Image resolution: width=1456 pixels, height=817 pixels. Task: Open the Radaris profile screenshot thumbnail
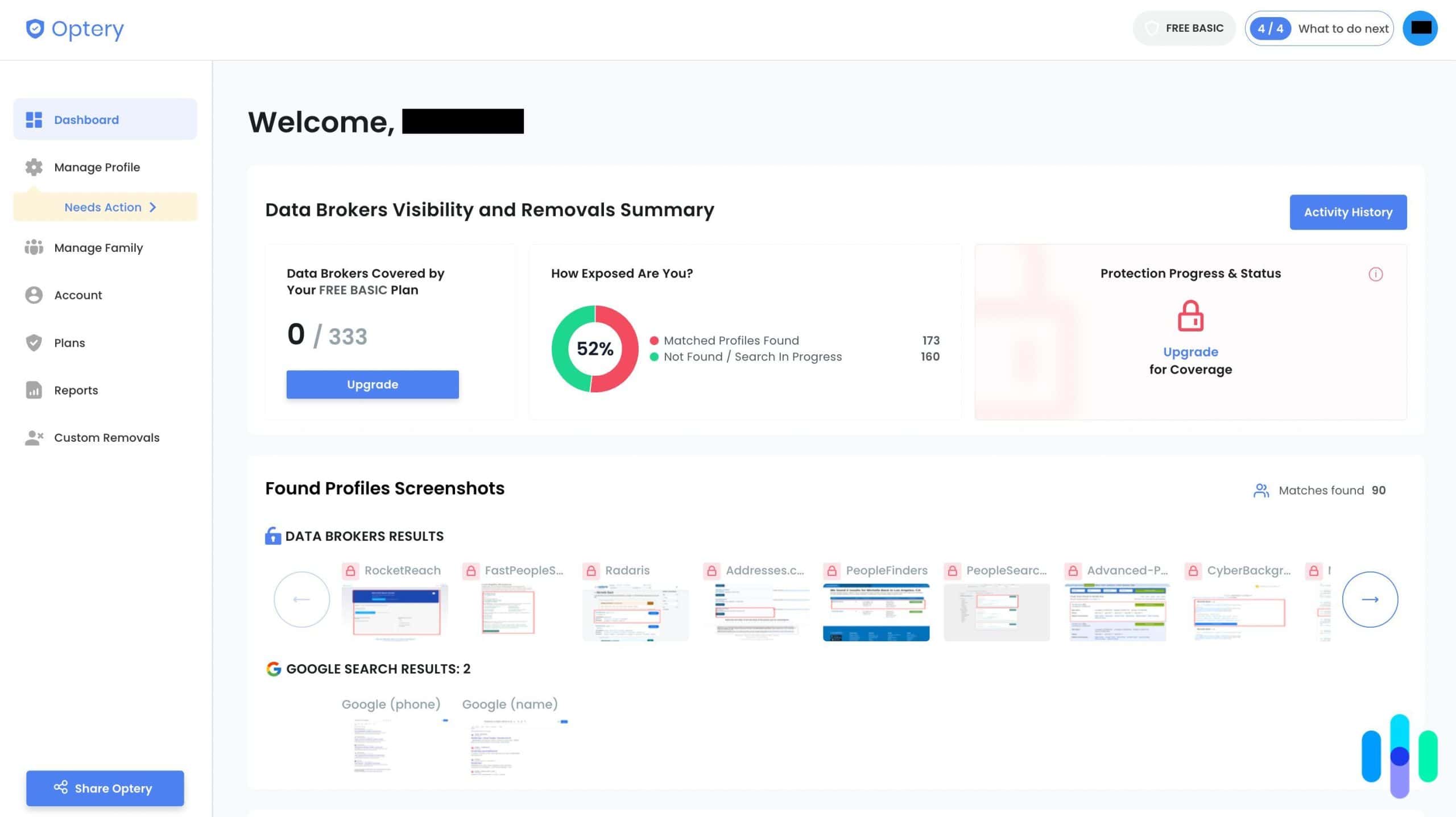635,612
